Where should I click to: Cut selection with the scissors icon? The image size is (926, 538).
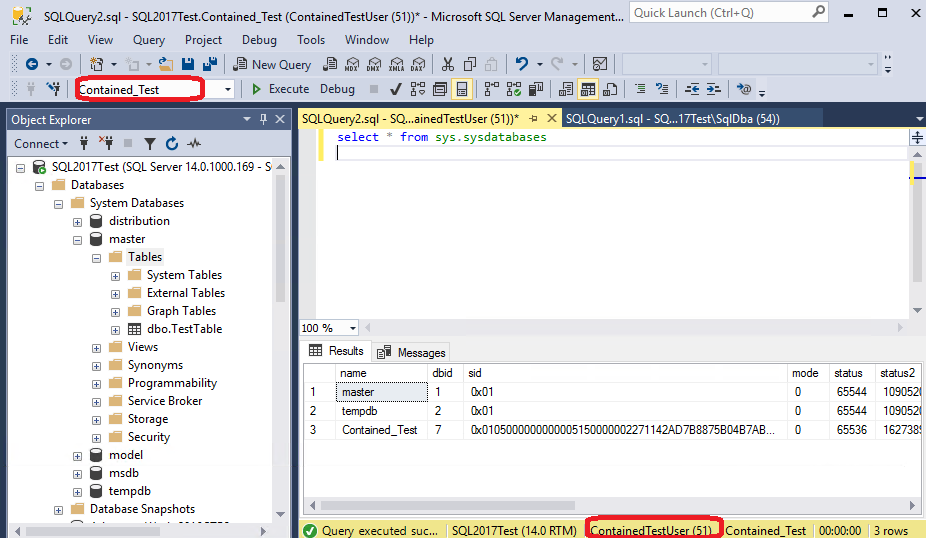448,64
